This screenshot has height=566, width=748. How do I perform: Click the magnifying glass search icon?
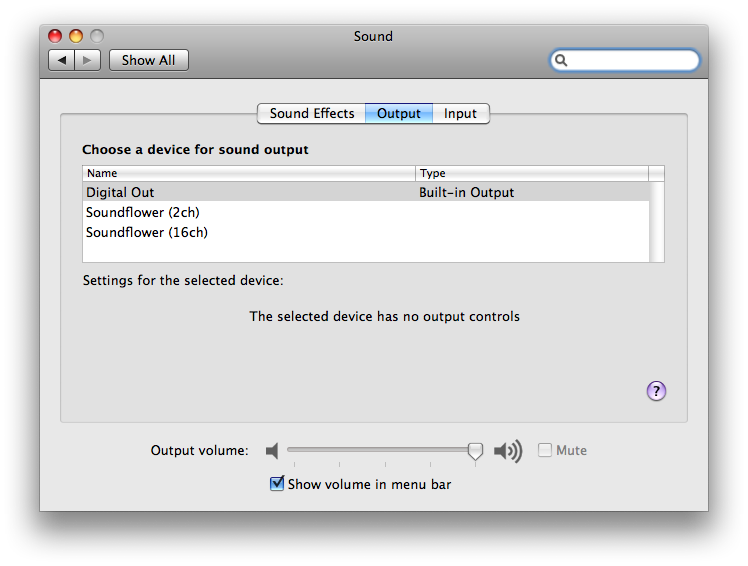coord(561,60)
